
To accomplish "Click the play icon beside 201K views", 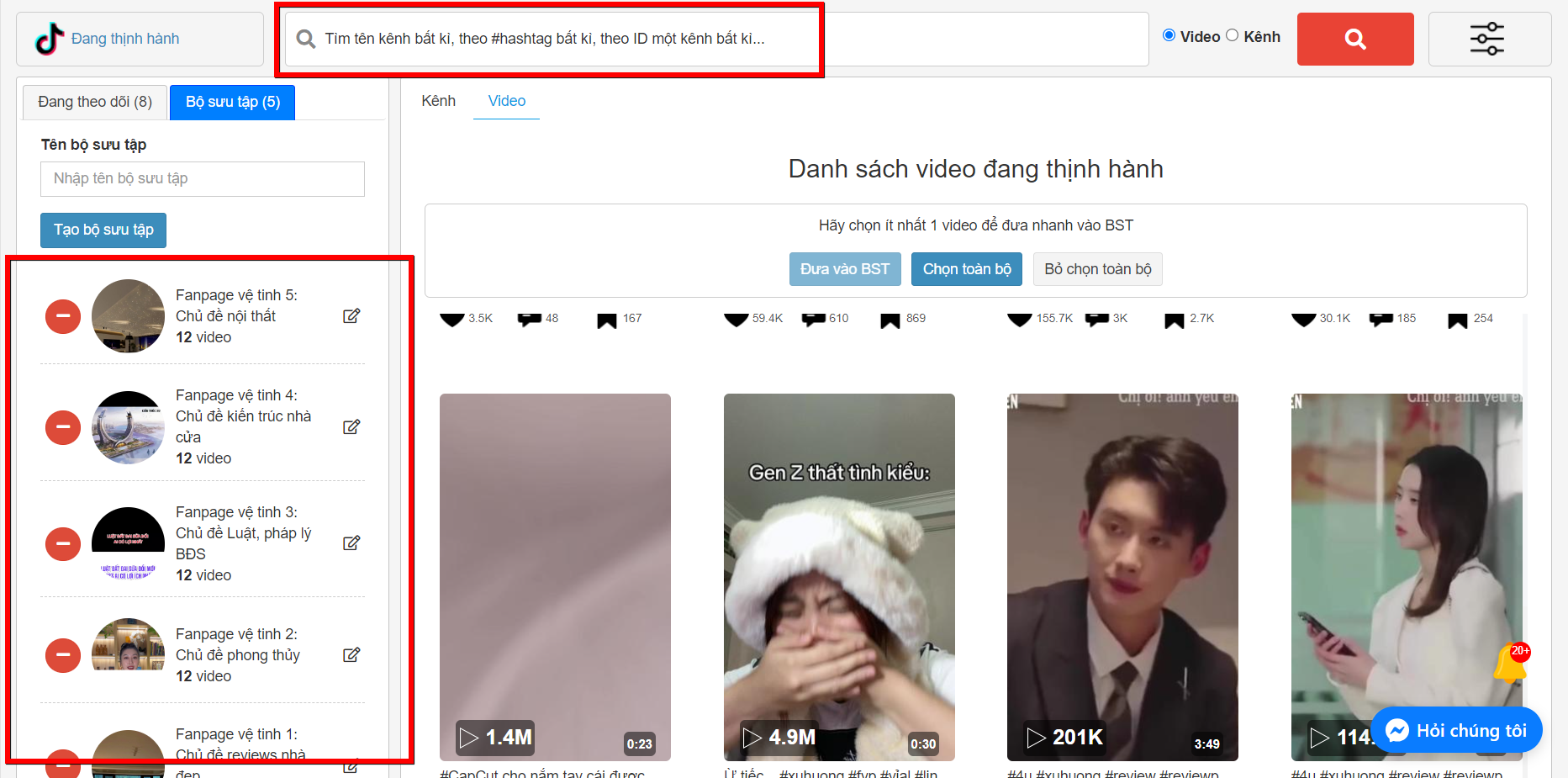I will pyautogui.click(x=1037, y=738).
